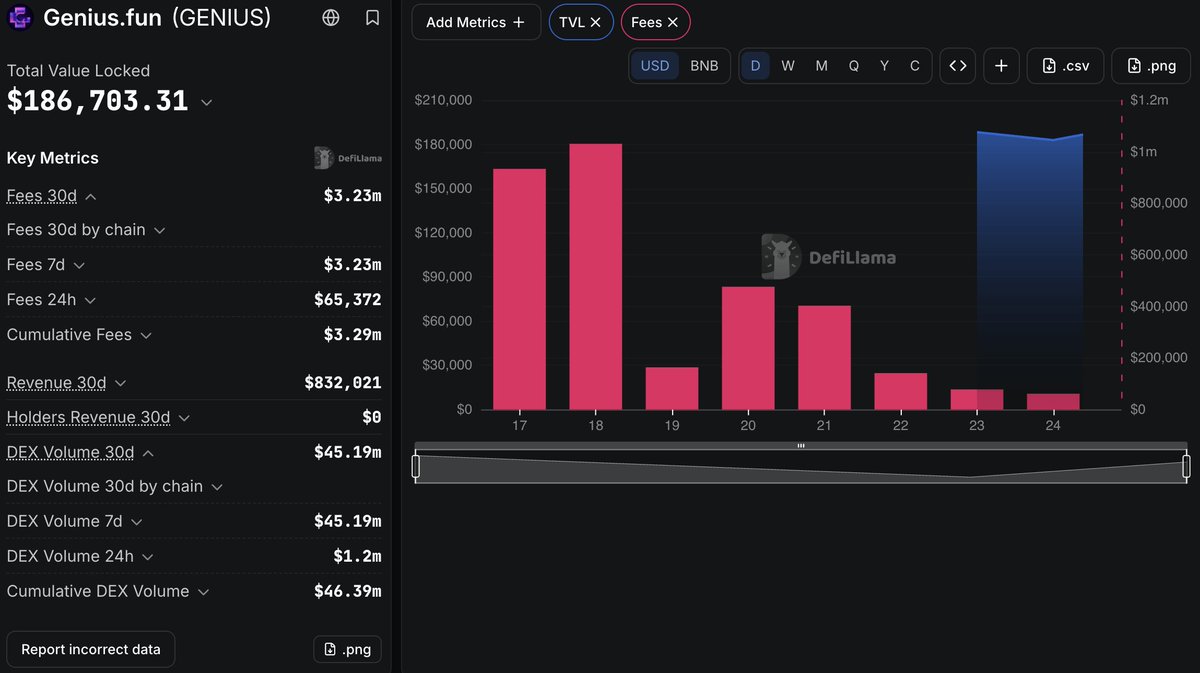
Task: Select the yearly Y interval
Action: 884,66
